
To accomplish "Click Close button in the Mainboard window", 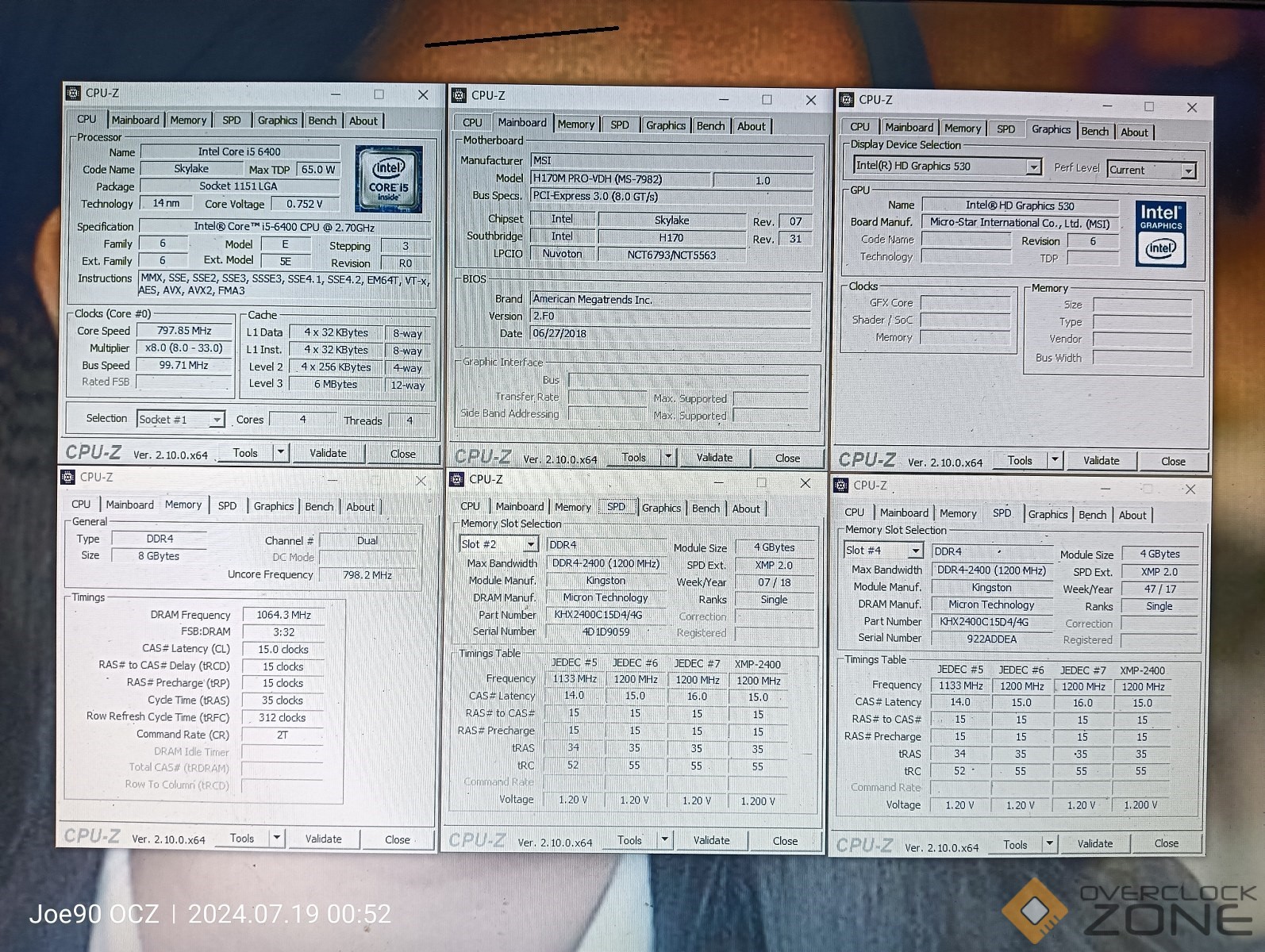I will pyautogui.click(x=787, y=458).
